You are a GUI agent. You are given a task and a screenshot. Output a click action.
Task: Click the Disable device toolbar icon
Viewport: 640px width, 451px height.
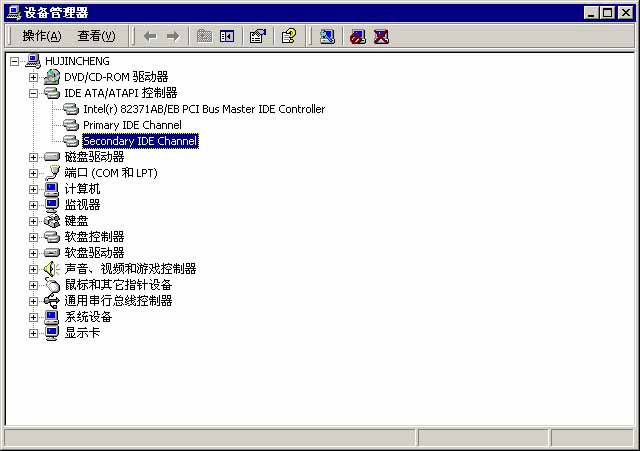358,36
